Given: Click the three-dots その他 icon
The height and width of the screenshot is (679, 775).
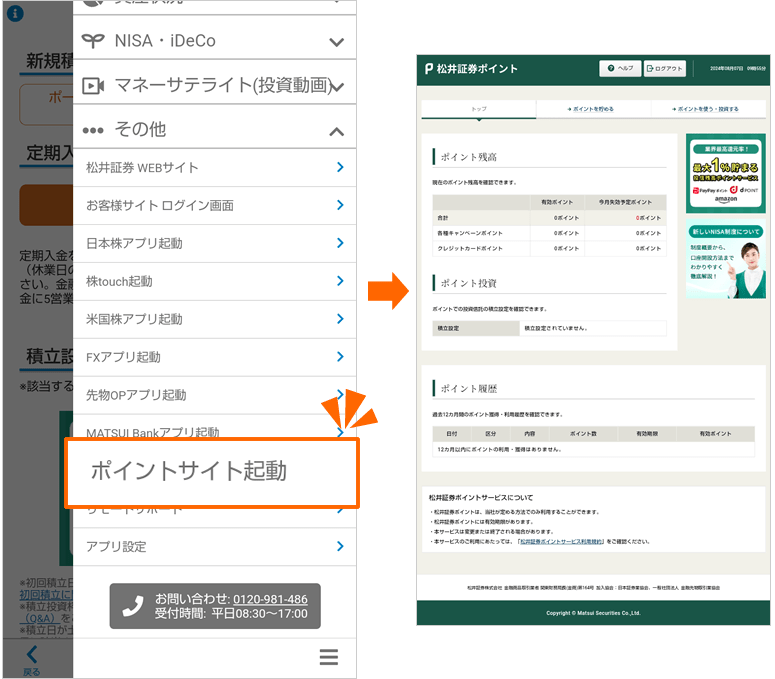Looking at the screenshot, I should point(93,130).
